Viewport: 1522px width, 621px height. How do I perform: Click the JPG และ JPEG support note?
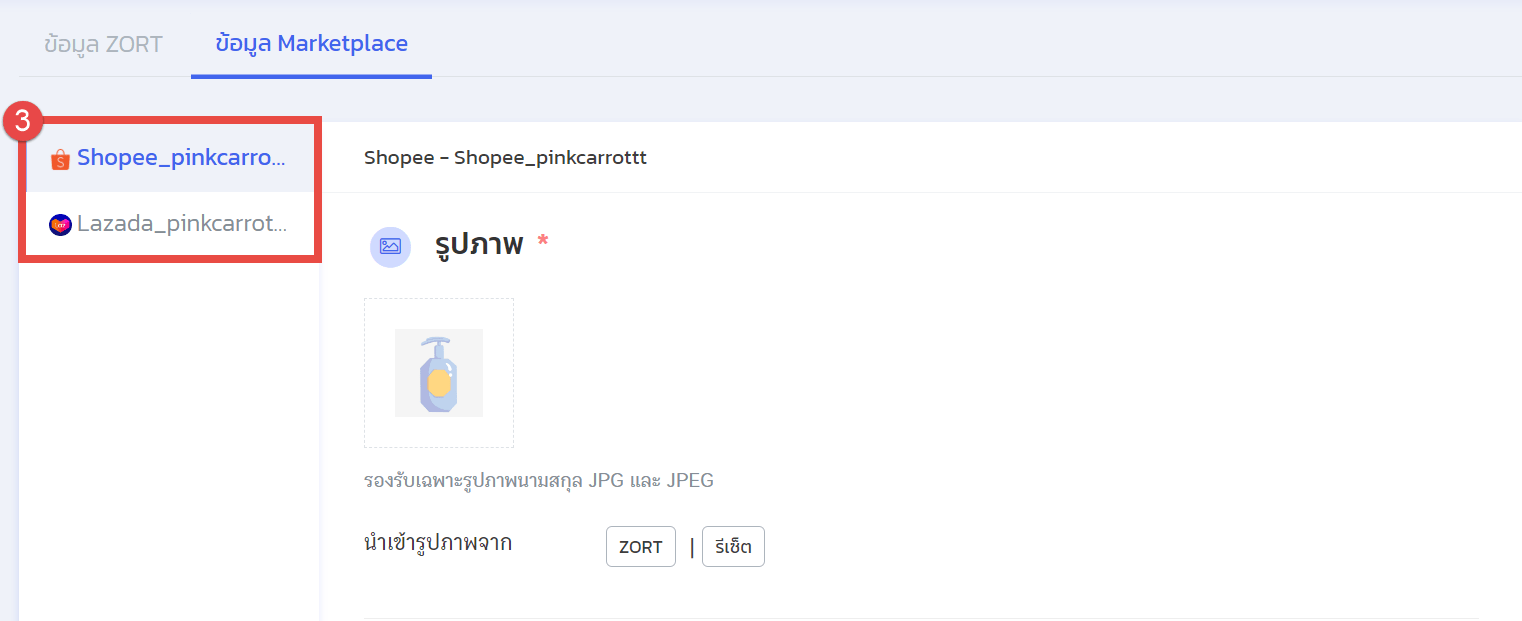[539, 480]
